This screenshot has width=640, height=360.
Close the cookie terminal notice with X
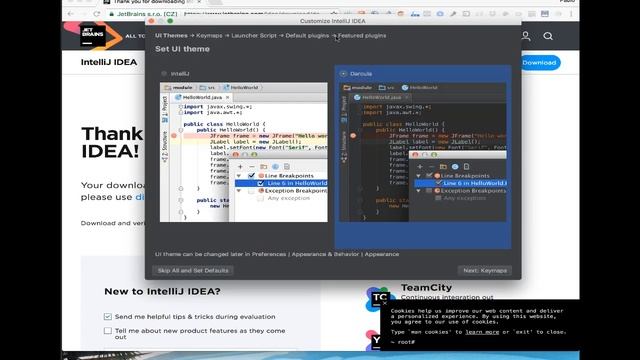click(x=384, y=303)
